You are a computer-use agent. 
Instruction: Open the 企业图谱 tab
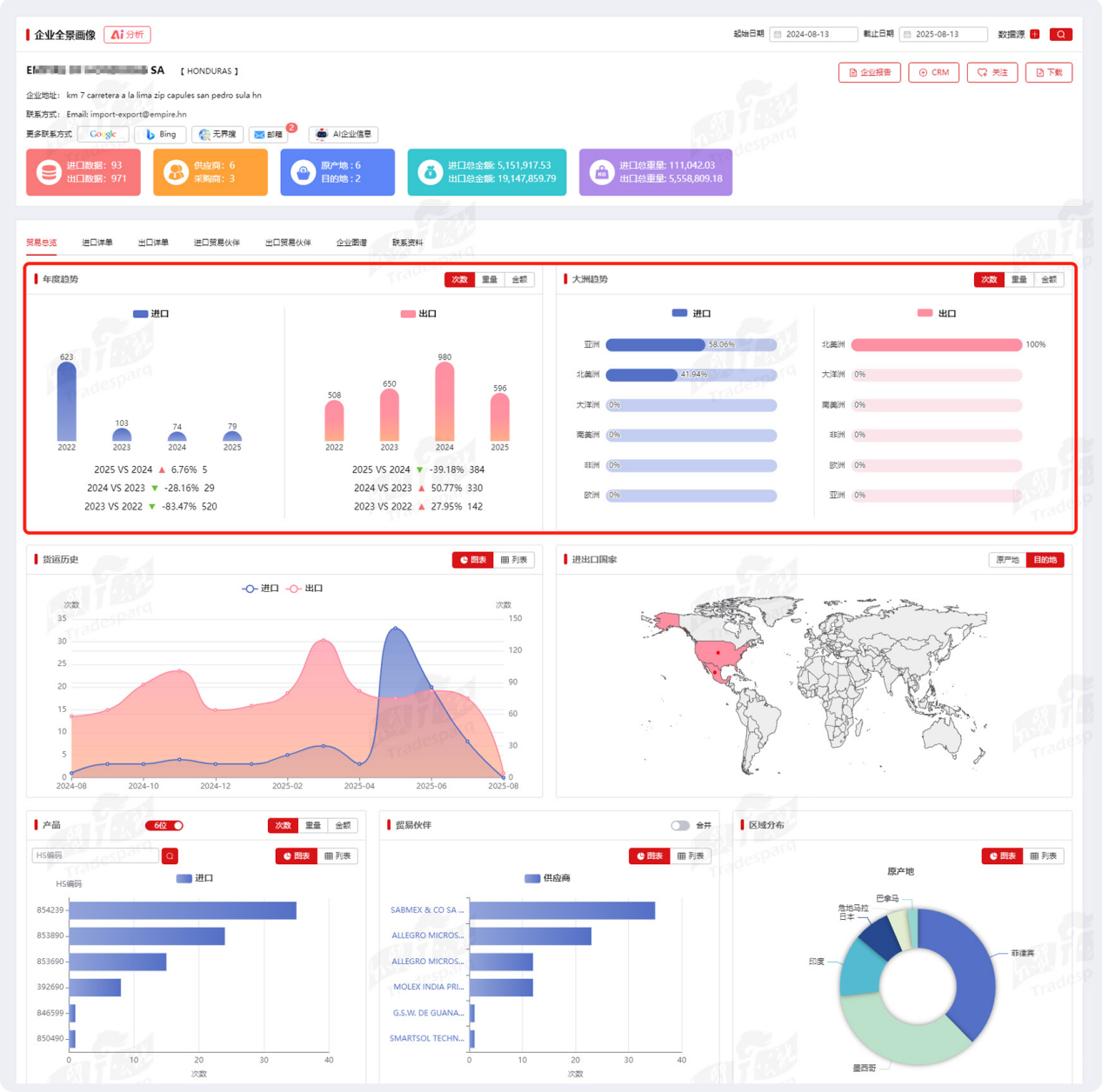pyautogui.click(x=351, y=243)
